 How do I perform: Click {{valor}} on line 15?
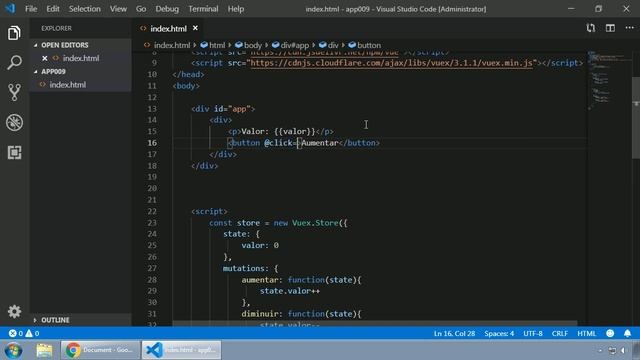(x=295, y=131)
